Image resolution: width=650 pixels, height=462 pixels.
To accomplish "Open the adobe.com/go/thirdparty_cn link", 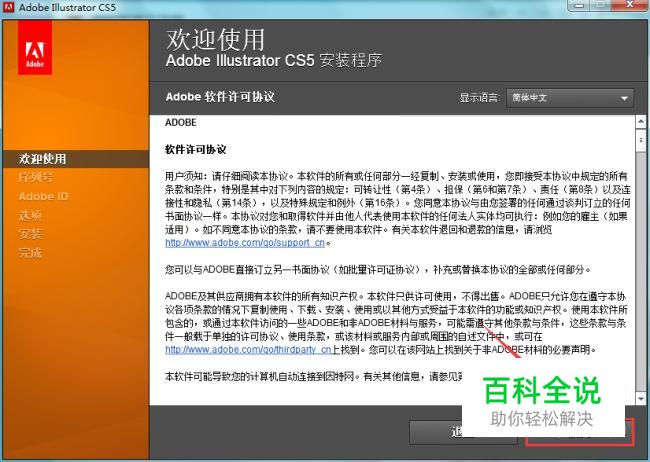I will (248, 349).
